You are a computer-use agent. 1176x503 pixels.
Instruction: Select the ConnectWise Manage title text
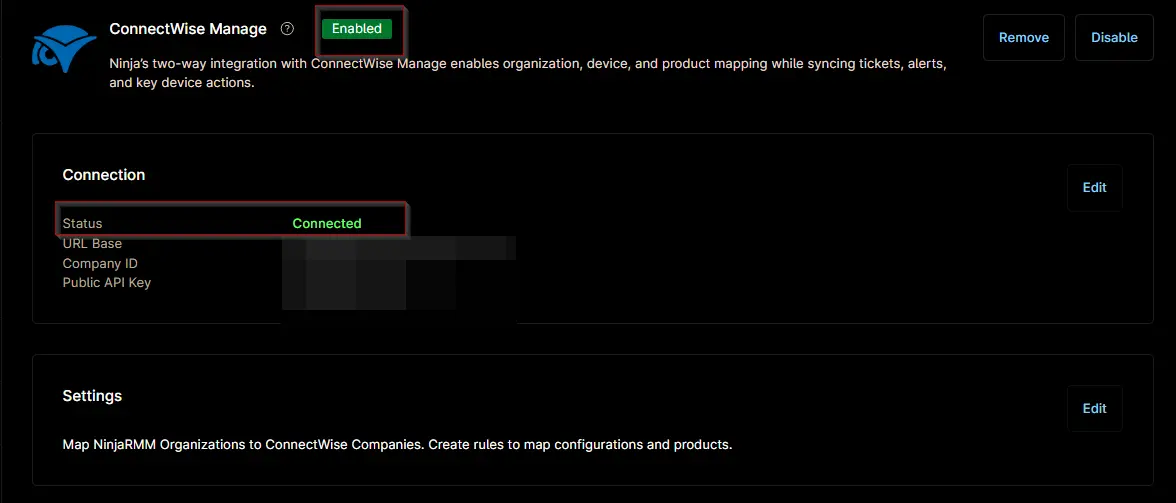[x=188, y=29]
